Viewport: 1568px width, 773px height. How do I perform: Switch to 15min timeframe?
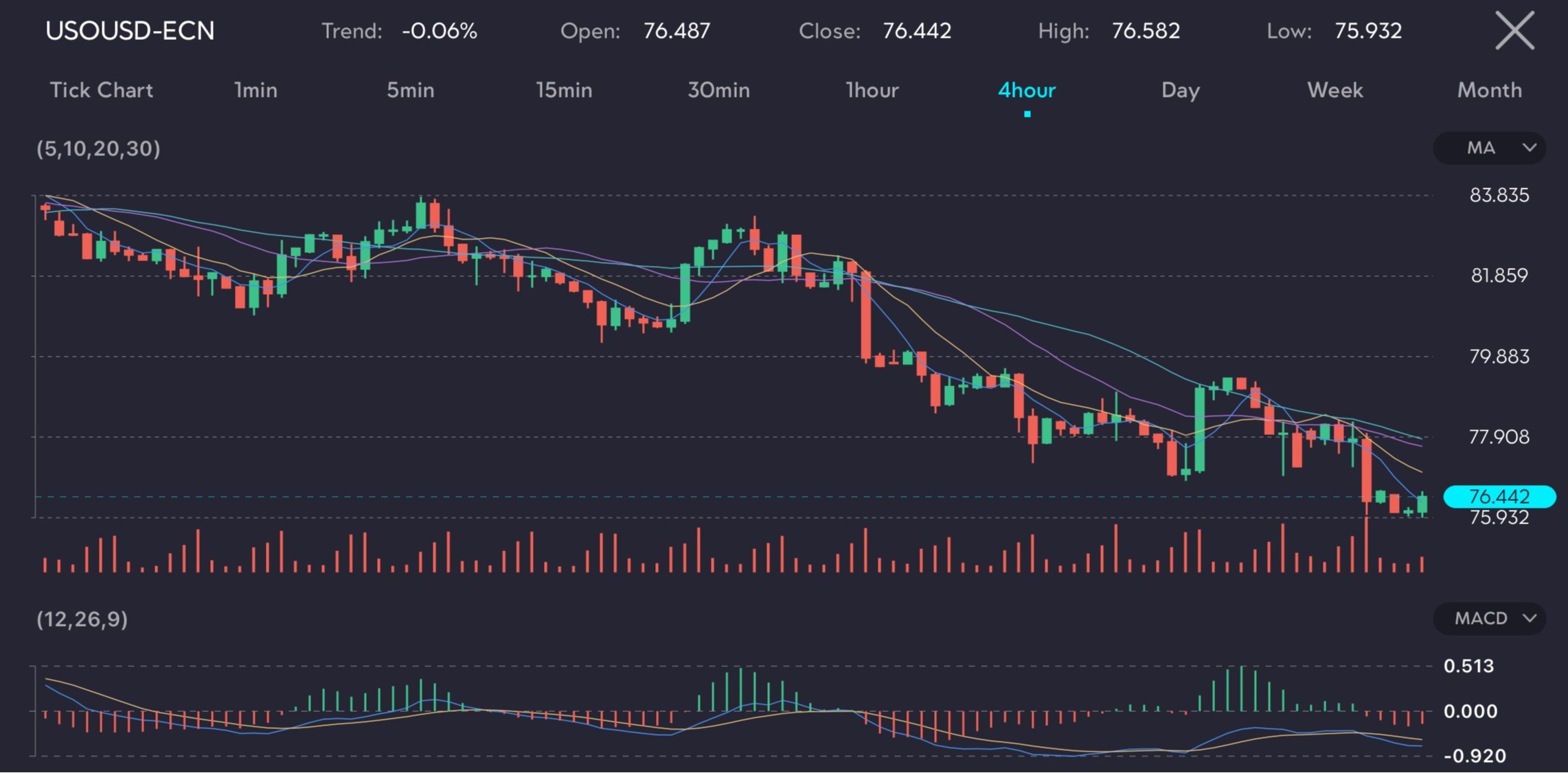pyautogui.click(x=564, y=90)
